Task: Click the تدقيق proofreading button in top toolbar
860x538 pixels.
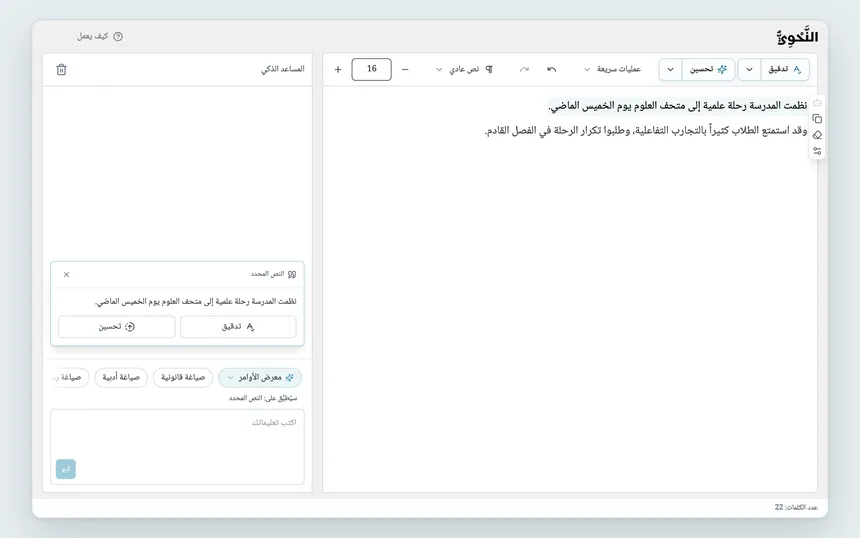Action: click(x=785, y=70)
